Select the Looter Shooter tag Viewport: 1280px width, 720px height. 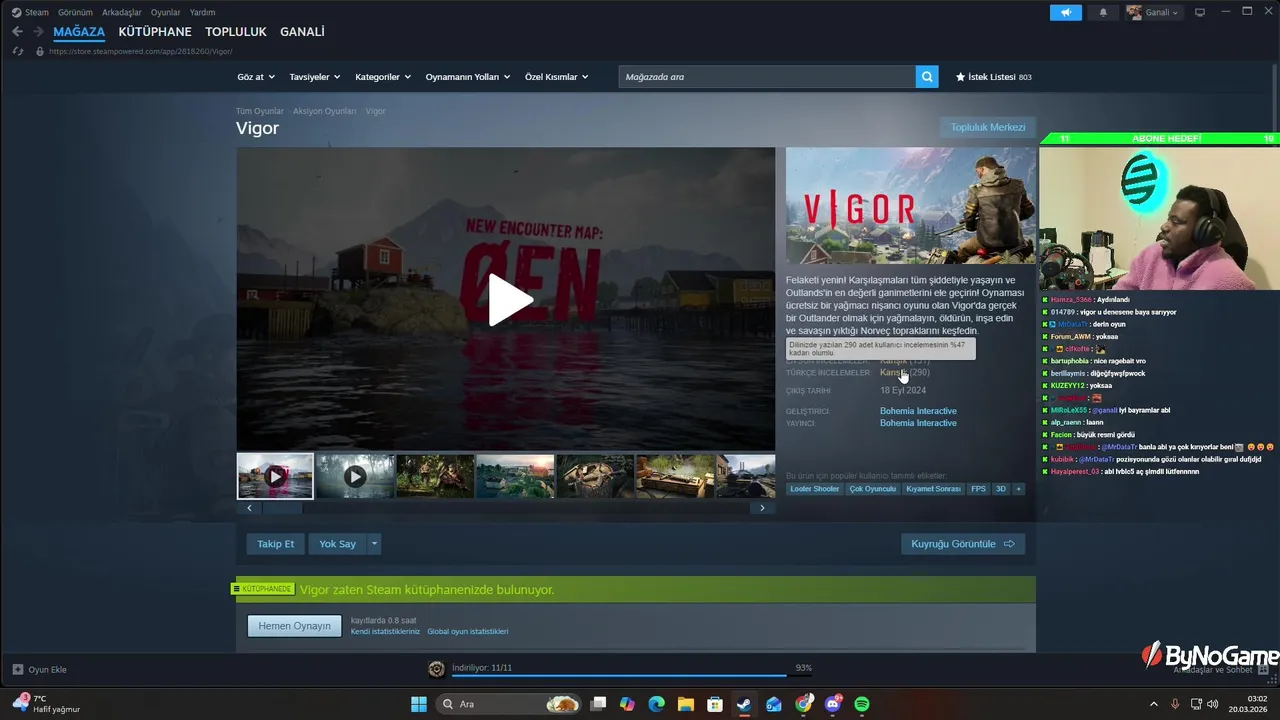tap(814, 489)
